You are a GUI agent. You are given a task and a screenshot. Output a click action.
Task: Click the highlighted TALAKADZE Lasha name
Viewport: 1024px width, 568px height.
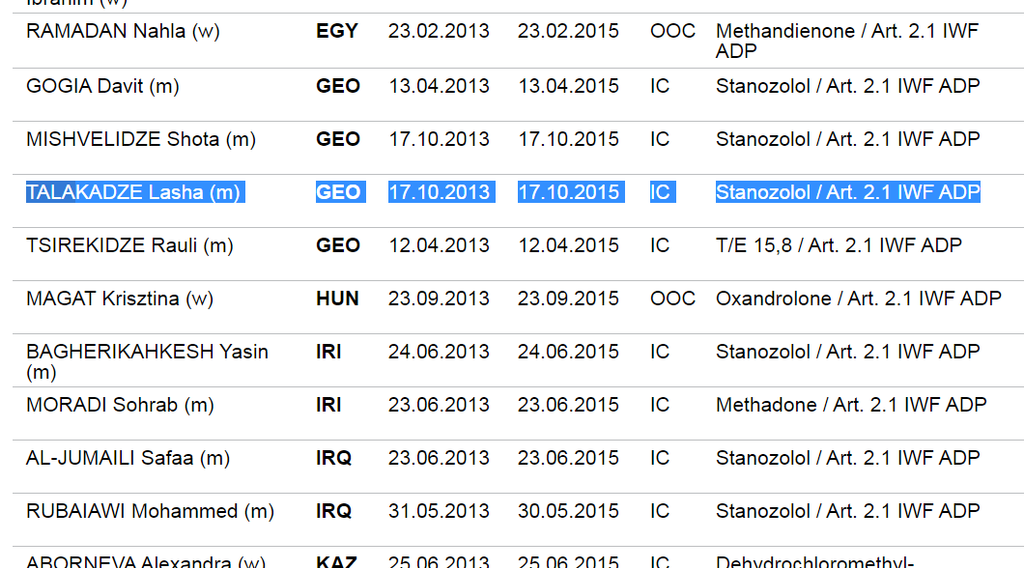click(134, 192)
